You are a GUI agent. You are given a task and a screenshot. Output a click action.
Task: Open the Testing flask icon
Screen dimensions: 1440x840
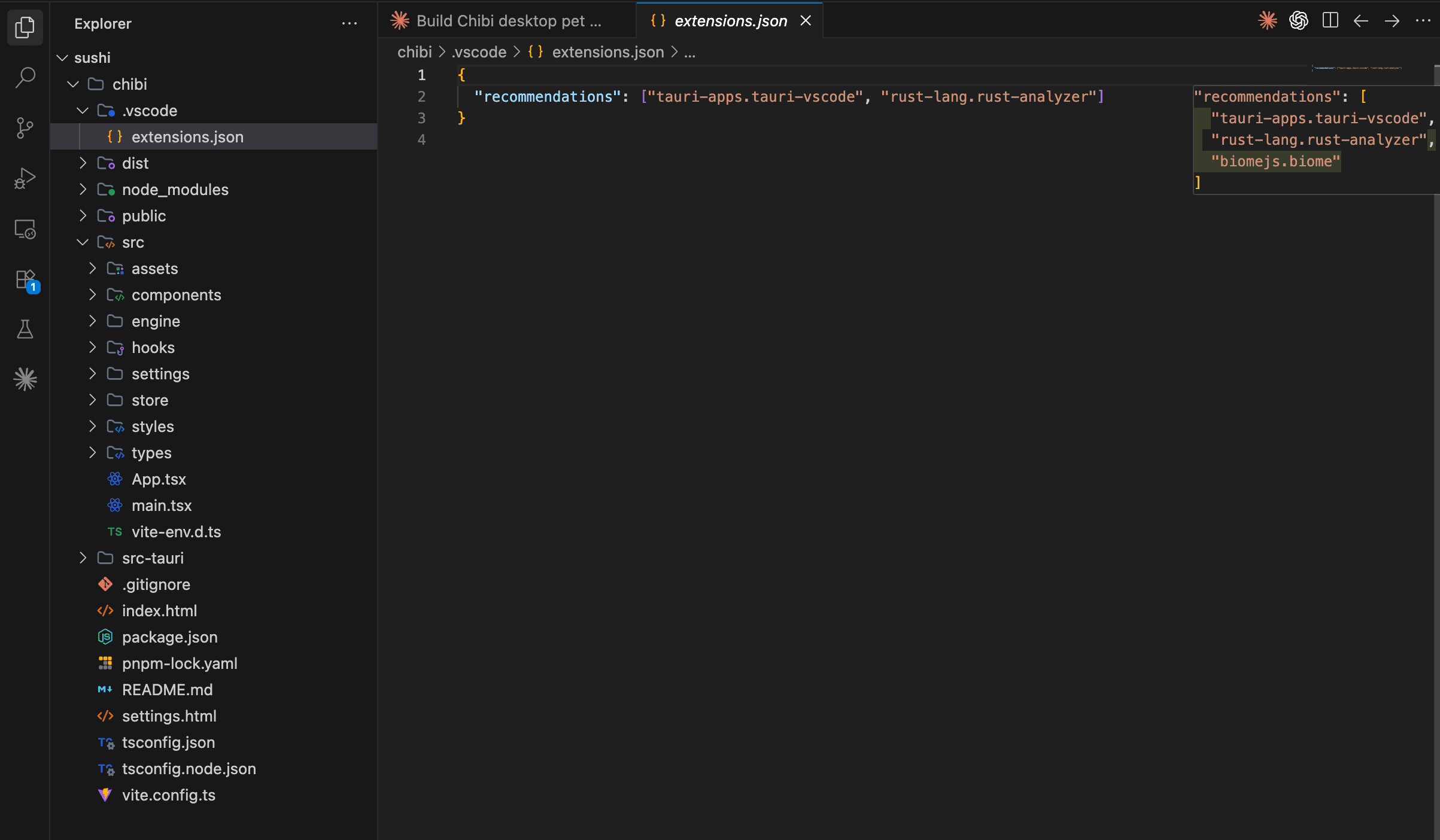(x=25, y=328)
